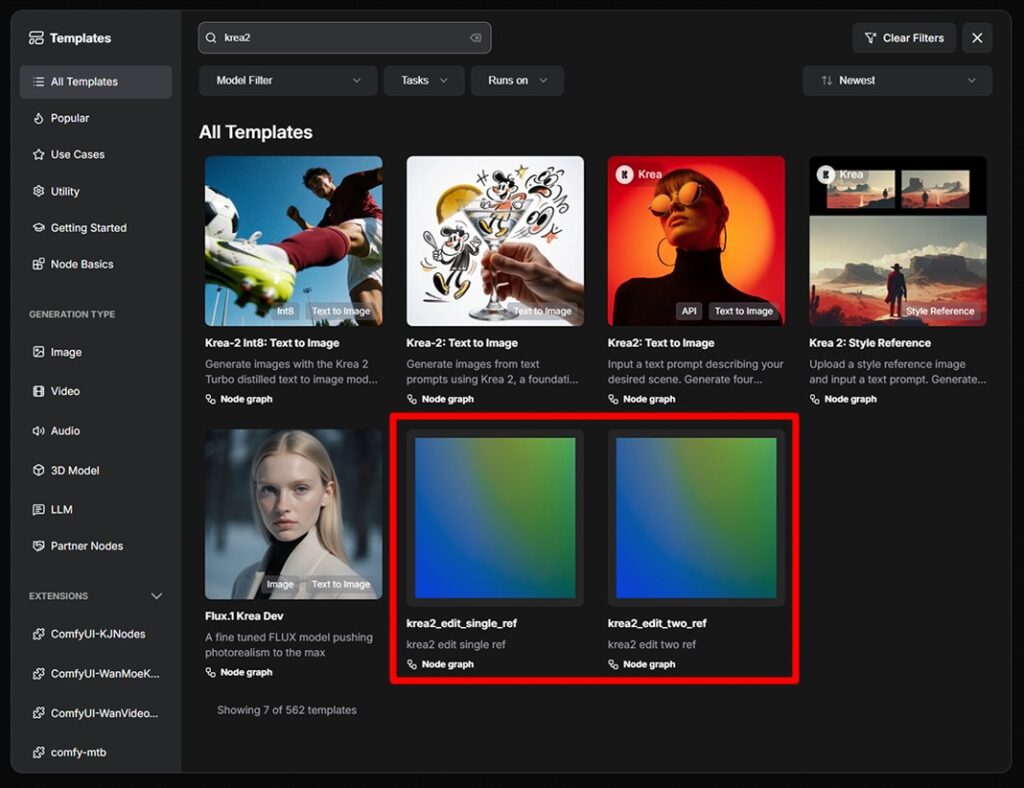
Task: Clear the krea2 search text icon
Action: point(475,38)
